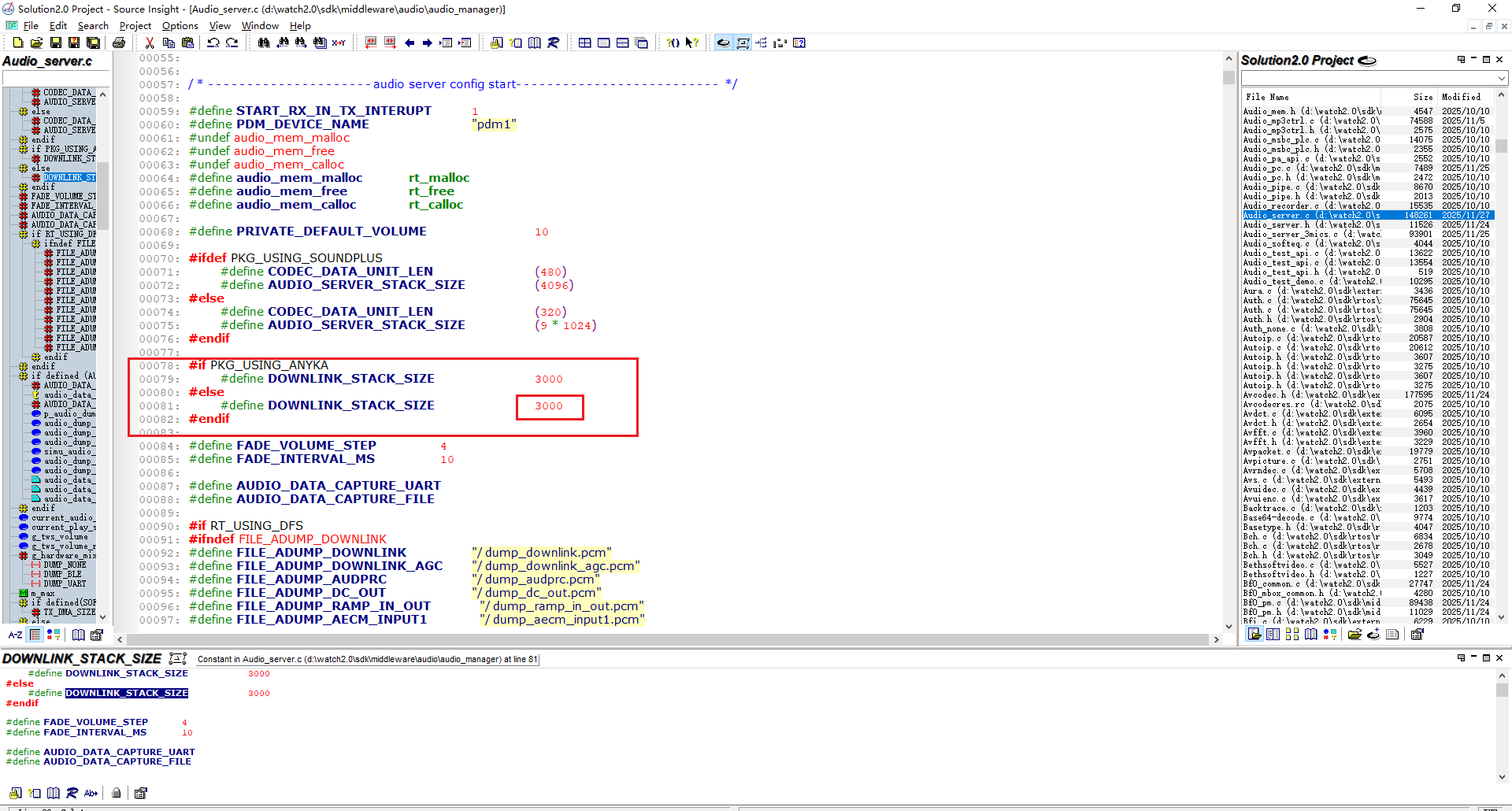Click the Cut scissors icon

[150, 43]
